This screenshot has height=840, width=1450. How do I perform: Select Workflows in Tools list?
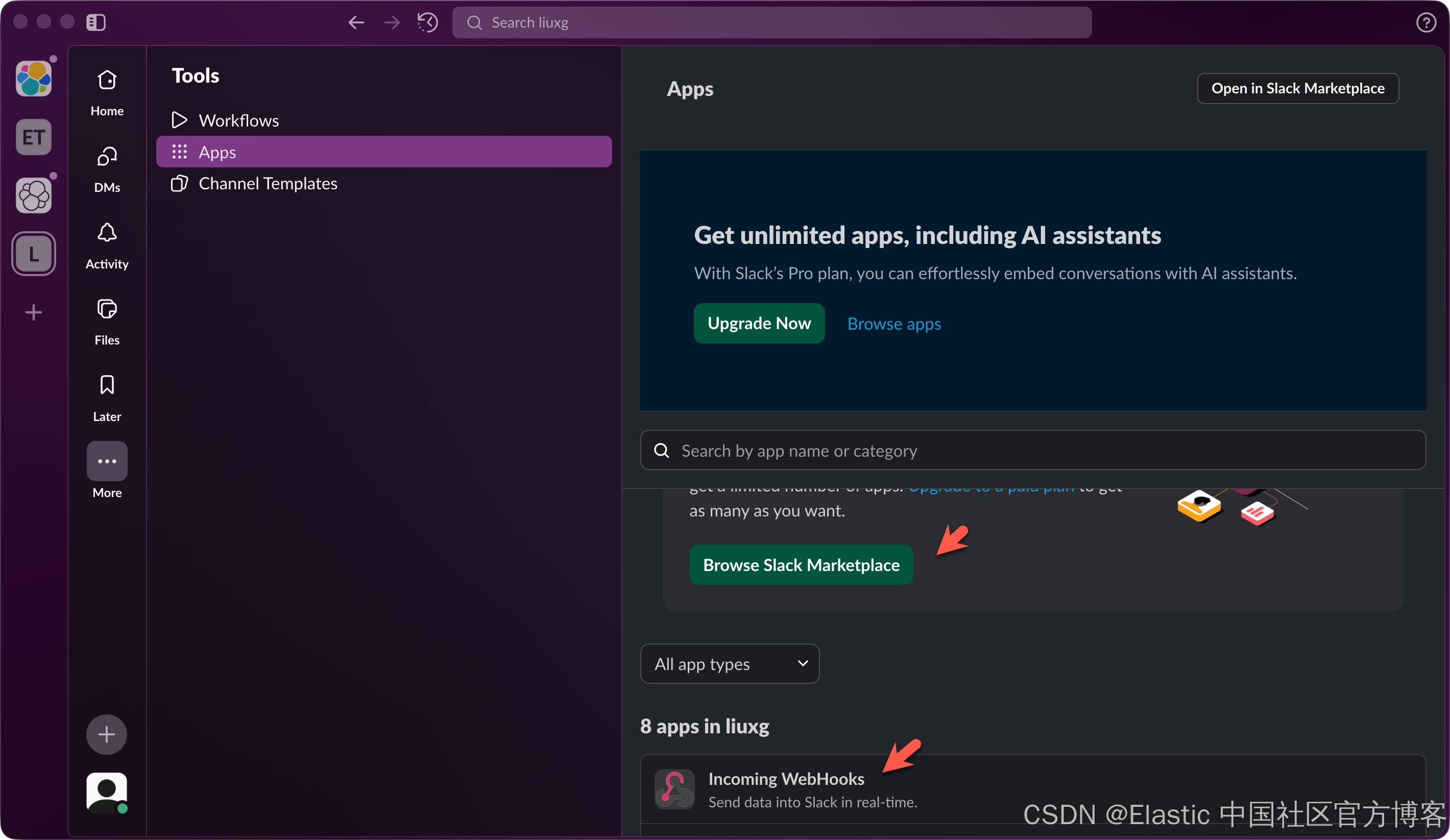click(x=238, y=120)
